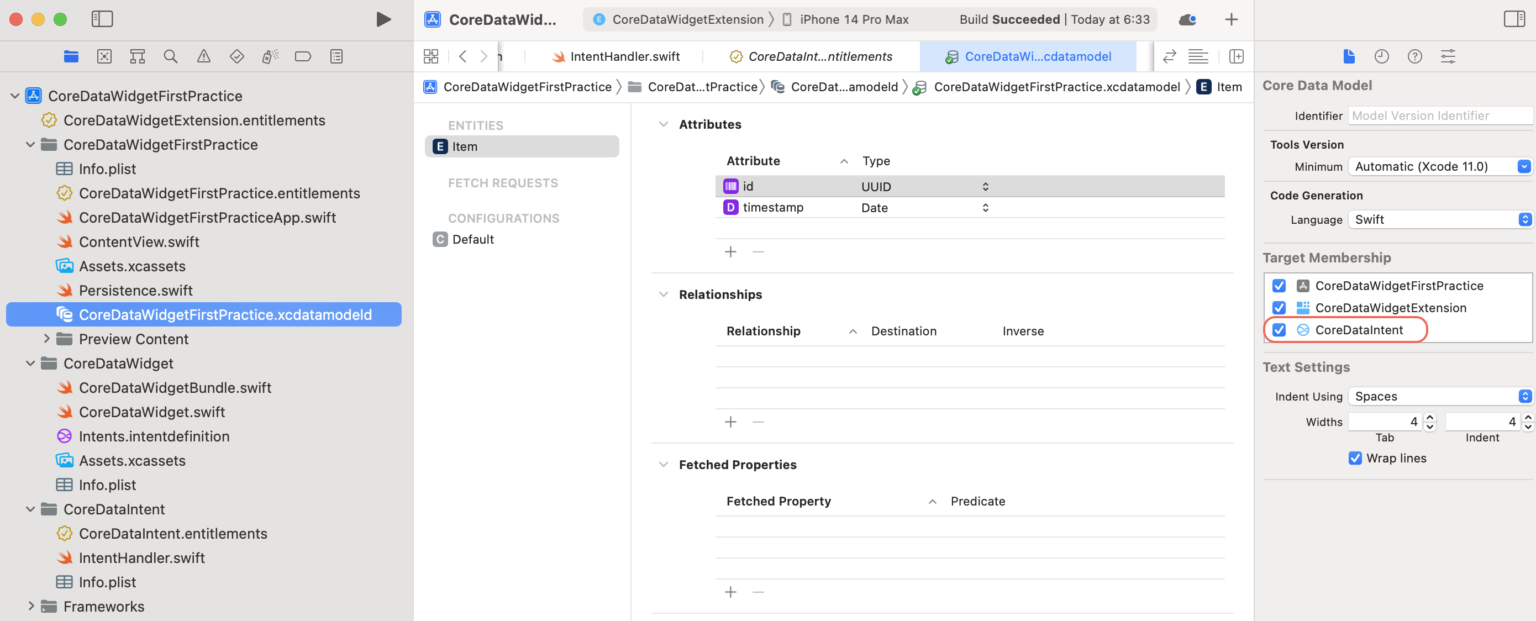Click the plus button in the toolbar
This screenshot has width=1536, height=621.
1231,19
